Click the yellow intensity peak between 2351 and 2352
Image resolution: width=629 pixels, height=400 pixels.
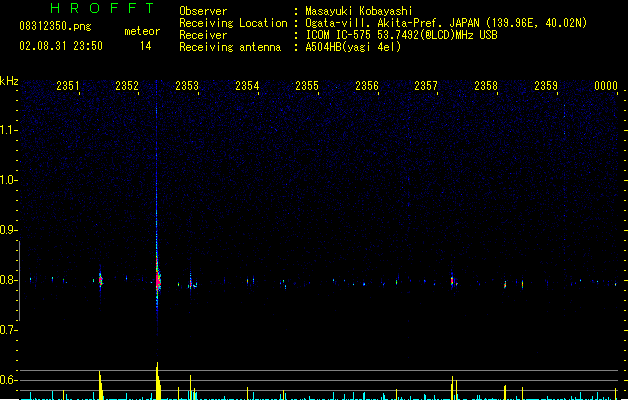click(101, 385)
